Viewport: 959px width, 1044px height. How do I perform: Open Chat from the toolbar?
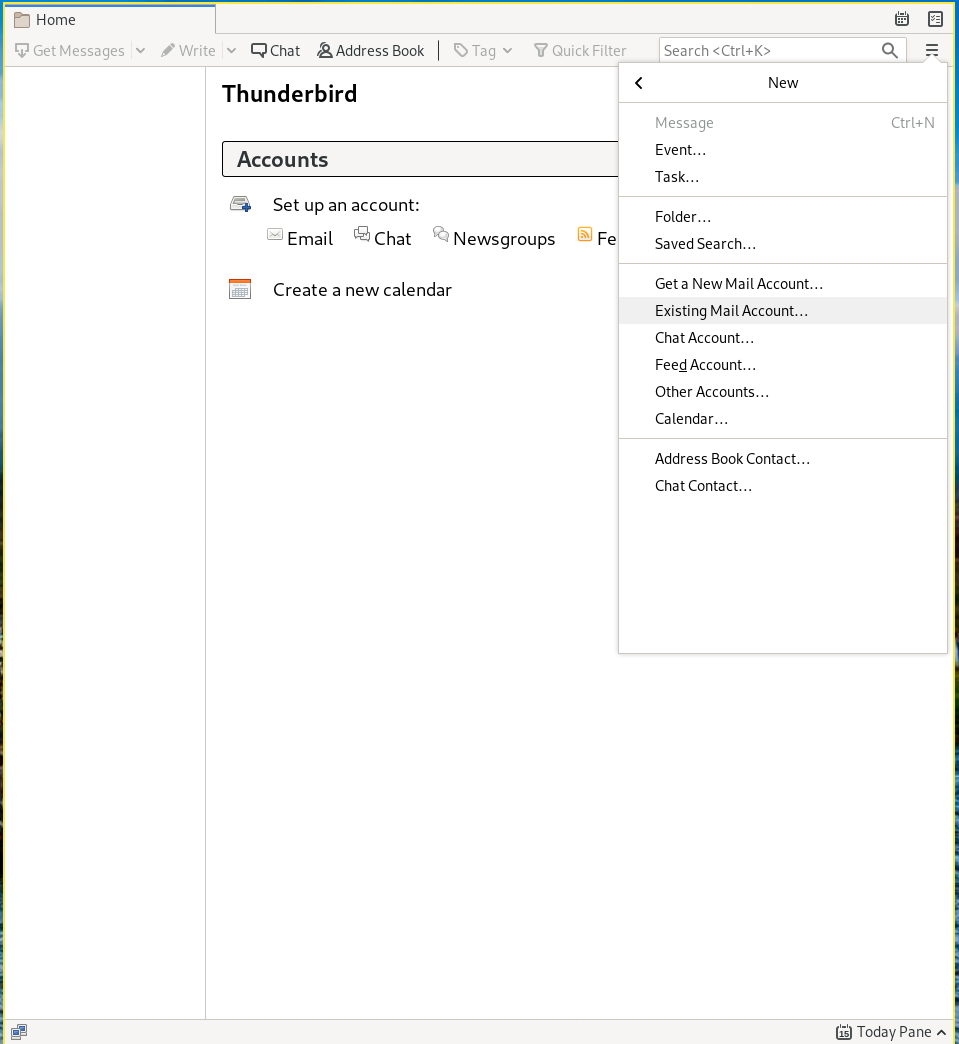[275, 50]
